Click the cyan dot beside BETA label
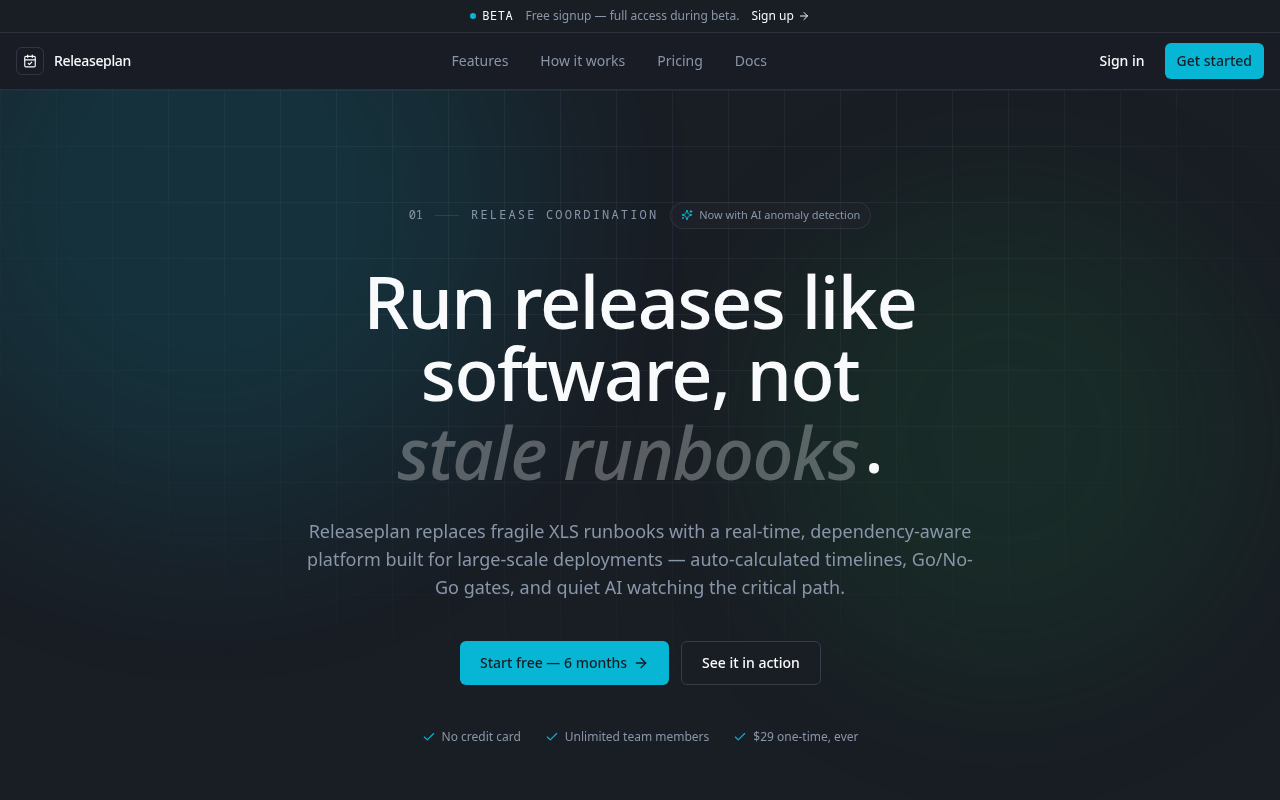 [473, 16]
